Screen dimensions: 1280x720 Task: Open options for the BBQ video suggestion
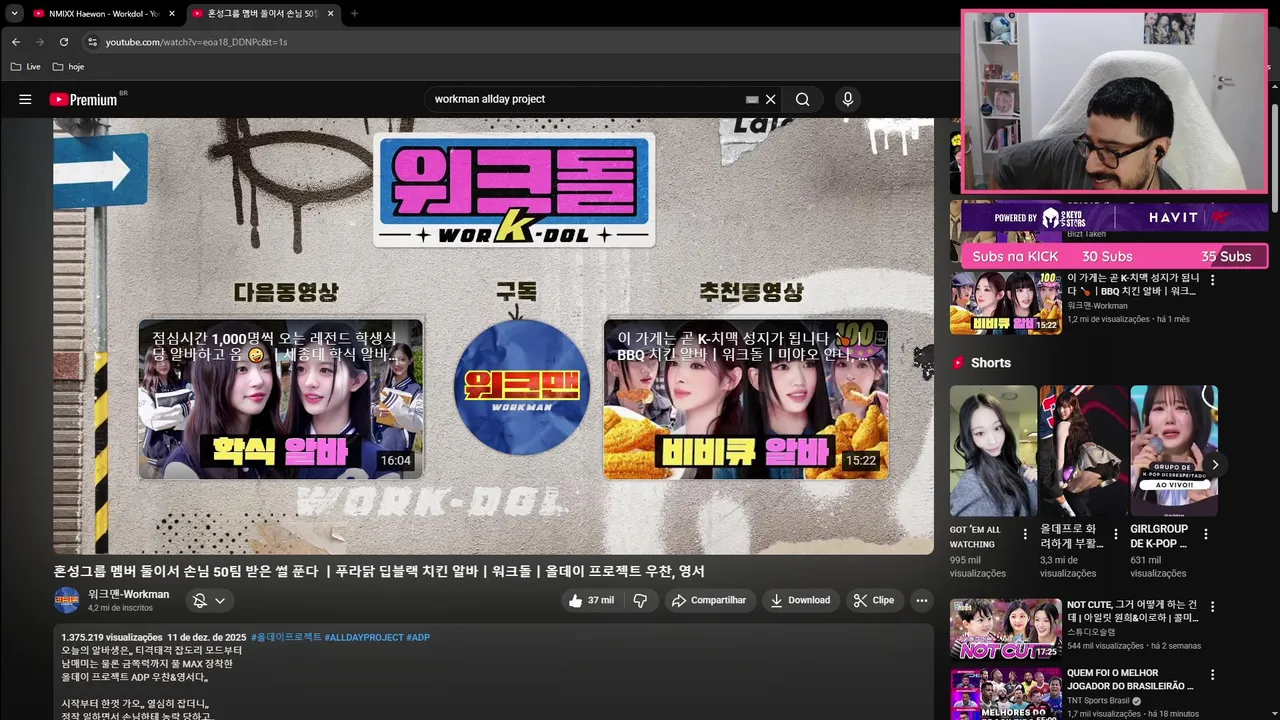(x=1212, y=281)
